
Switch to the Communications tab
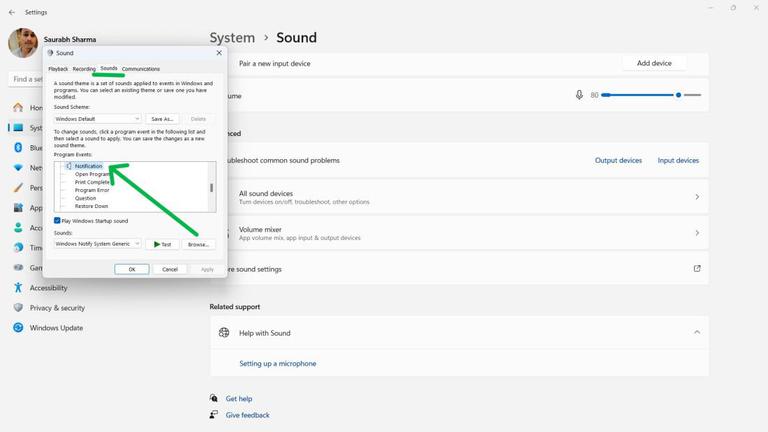pos(140,69)
